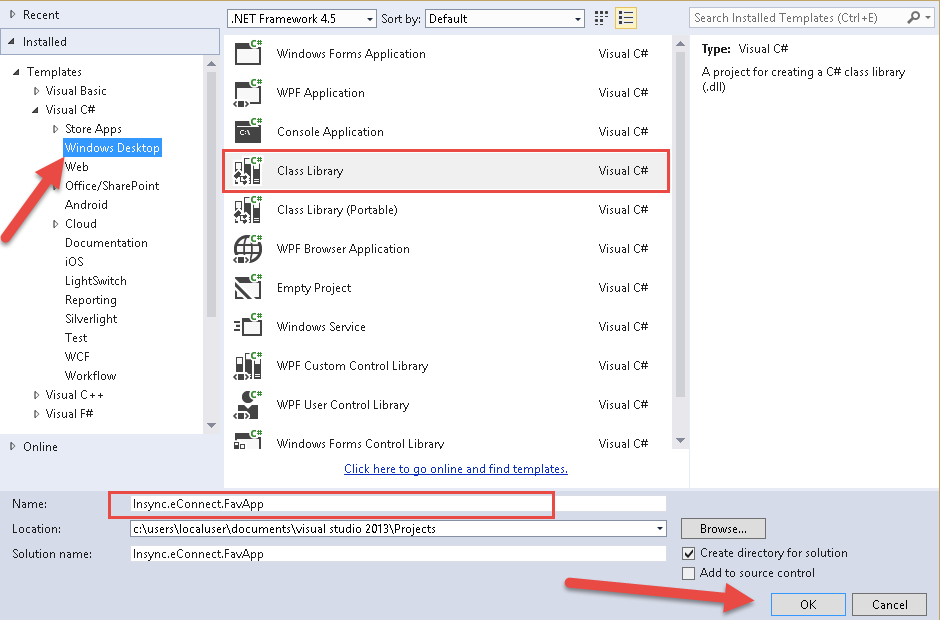Select Web under Visual C# templates
Image resolution: width=940 pixels, height=620 pixels.
click(x=77, y=167)
